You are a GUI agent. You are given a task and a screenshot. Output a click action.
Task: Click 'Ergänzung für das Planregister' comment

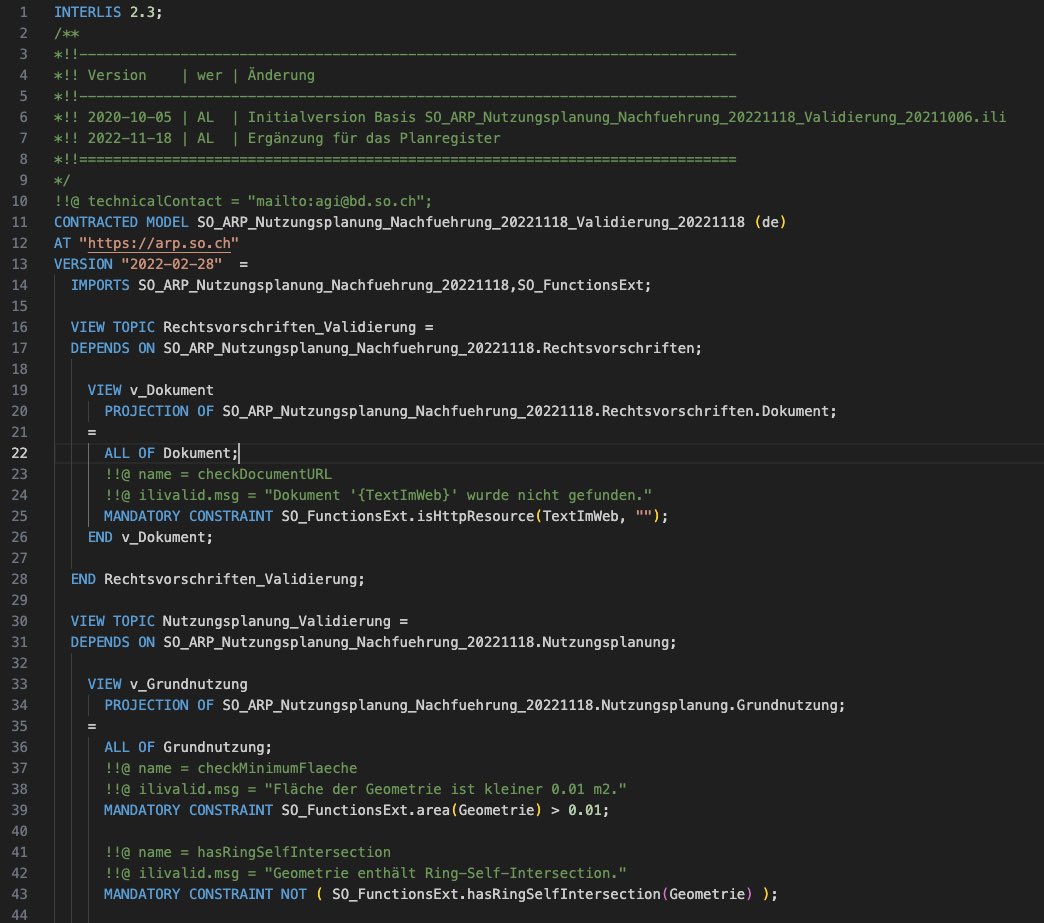374,138
